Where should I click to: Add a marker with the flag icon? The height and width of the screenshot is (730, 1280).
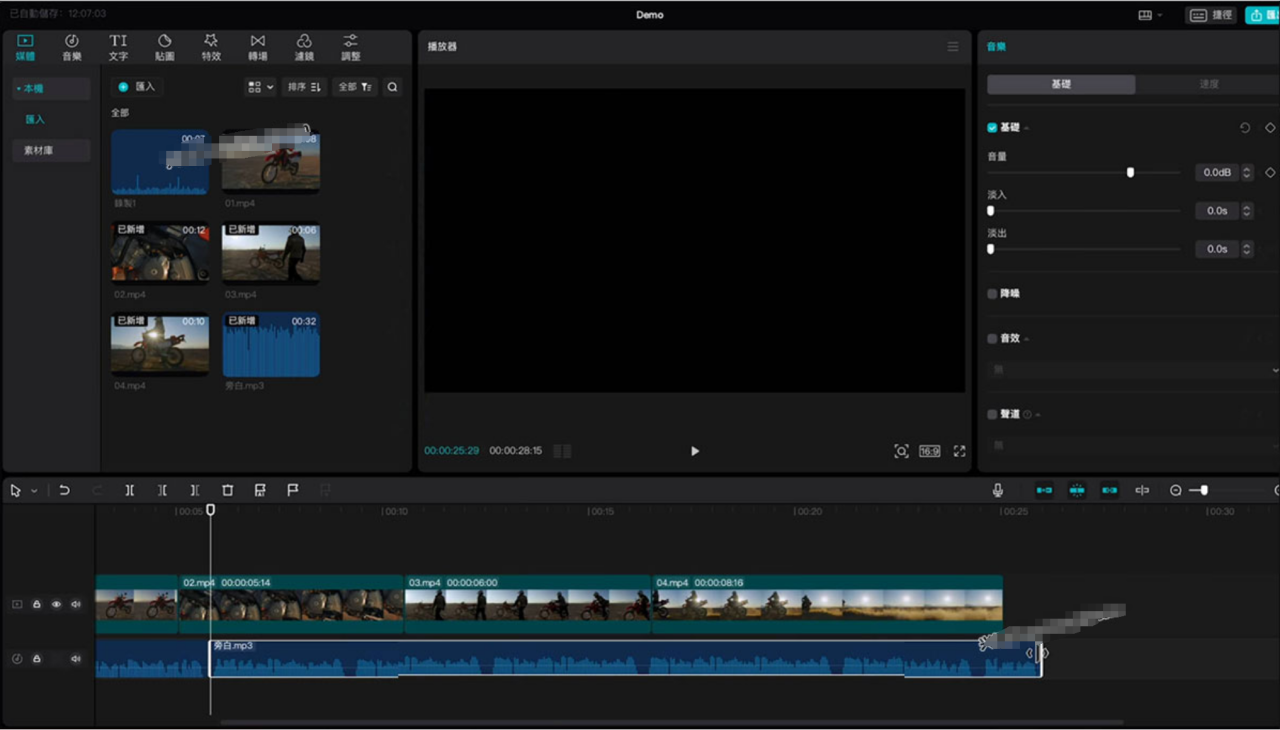[293, 490]
